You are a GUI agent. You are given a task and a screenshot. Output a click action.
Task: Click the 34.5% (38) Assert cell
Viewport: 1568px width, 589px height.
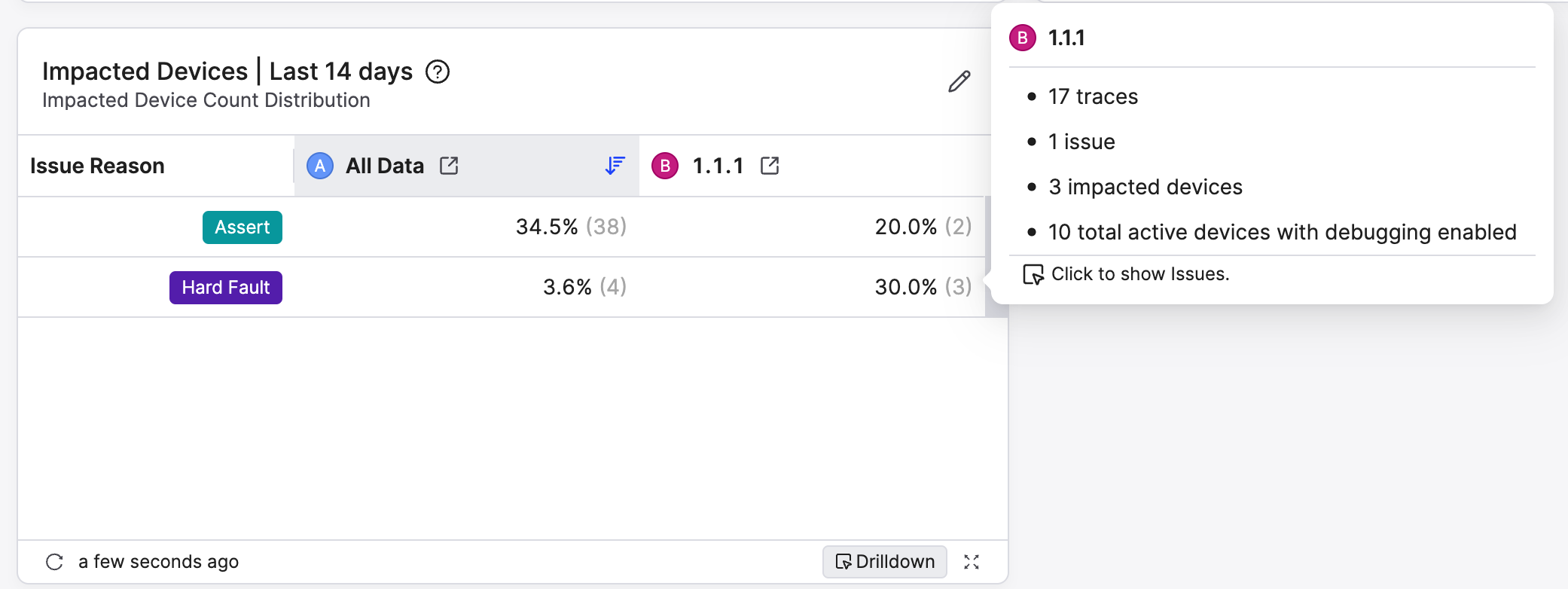571,227
